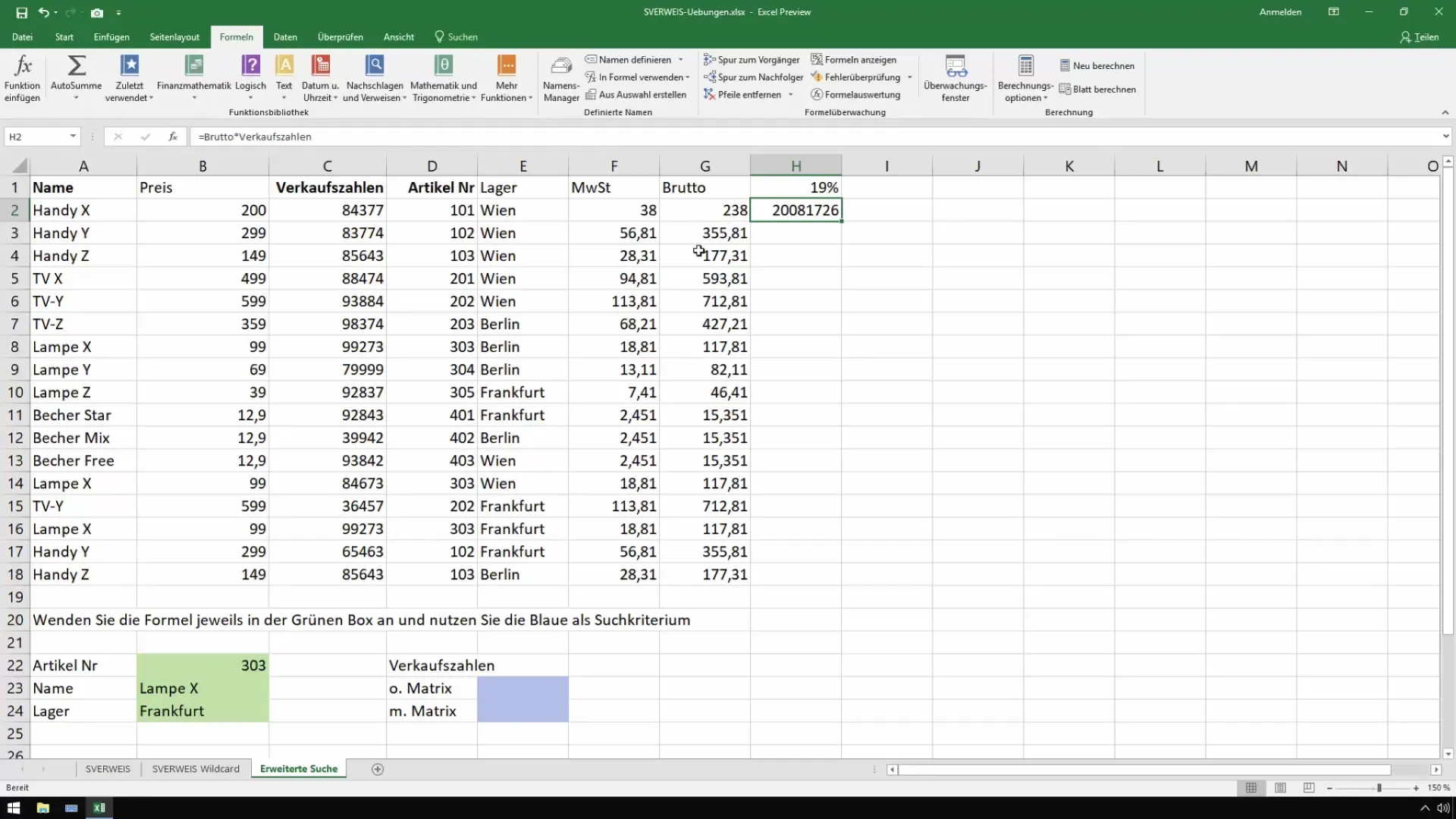Click the fx insert function button in the formula bar
Viewport: 1456px width, 819px height.
coord(173,136)
